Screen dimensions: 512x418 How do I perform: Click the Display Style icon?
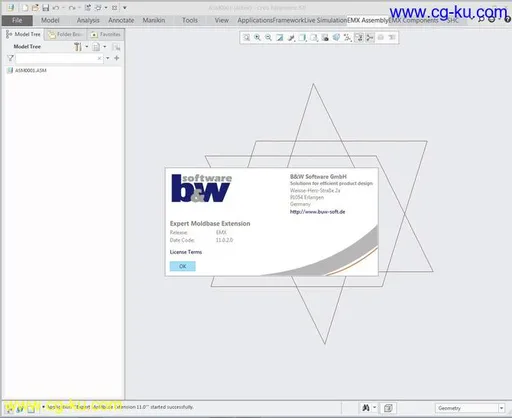[302, 37]
